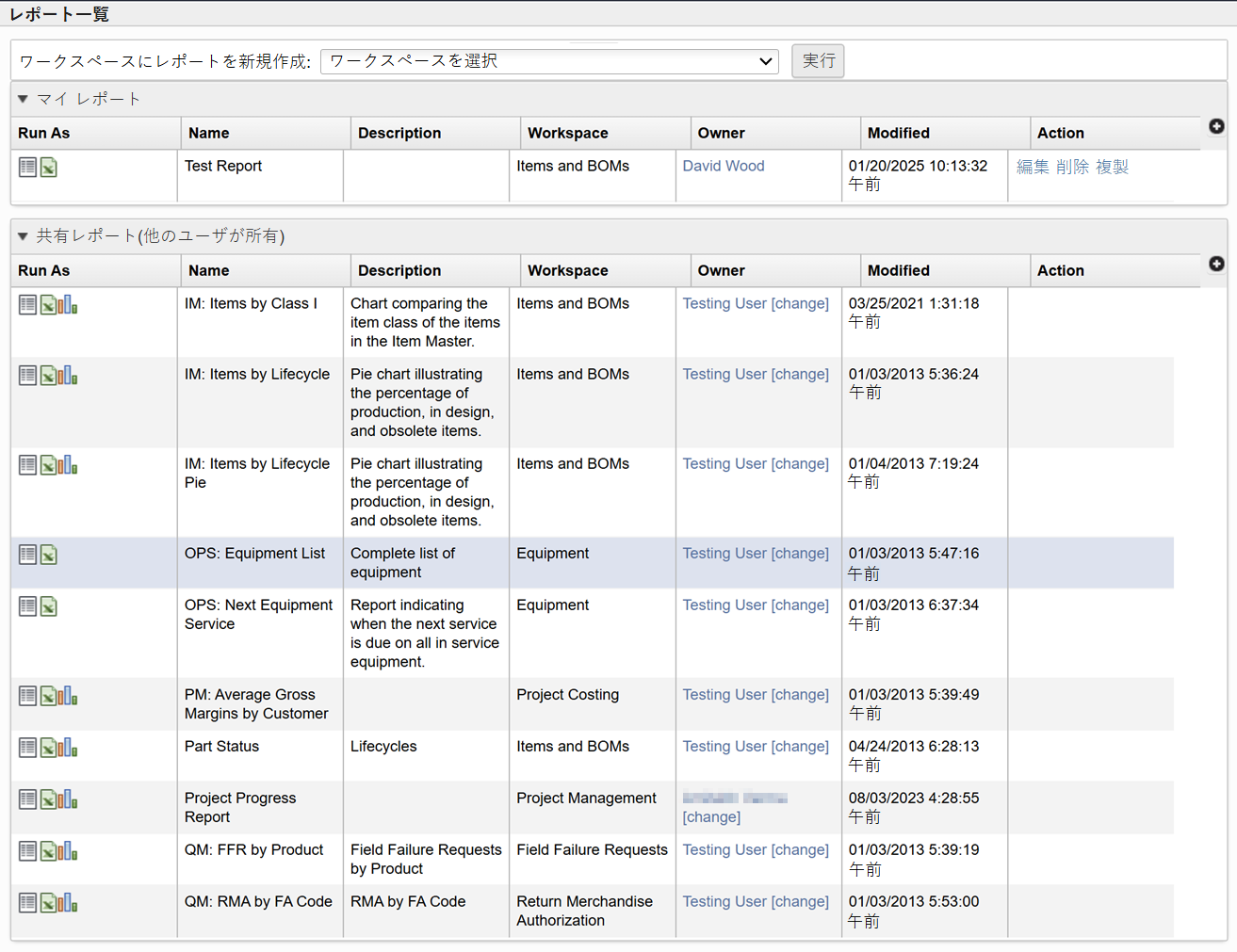Click plus icon on 共有レポート table header

coord(1216,264)
